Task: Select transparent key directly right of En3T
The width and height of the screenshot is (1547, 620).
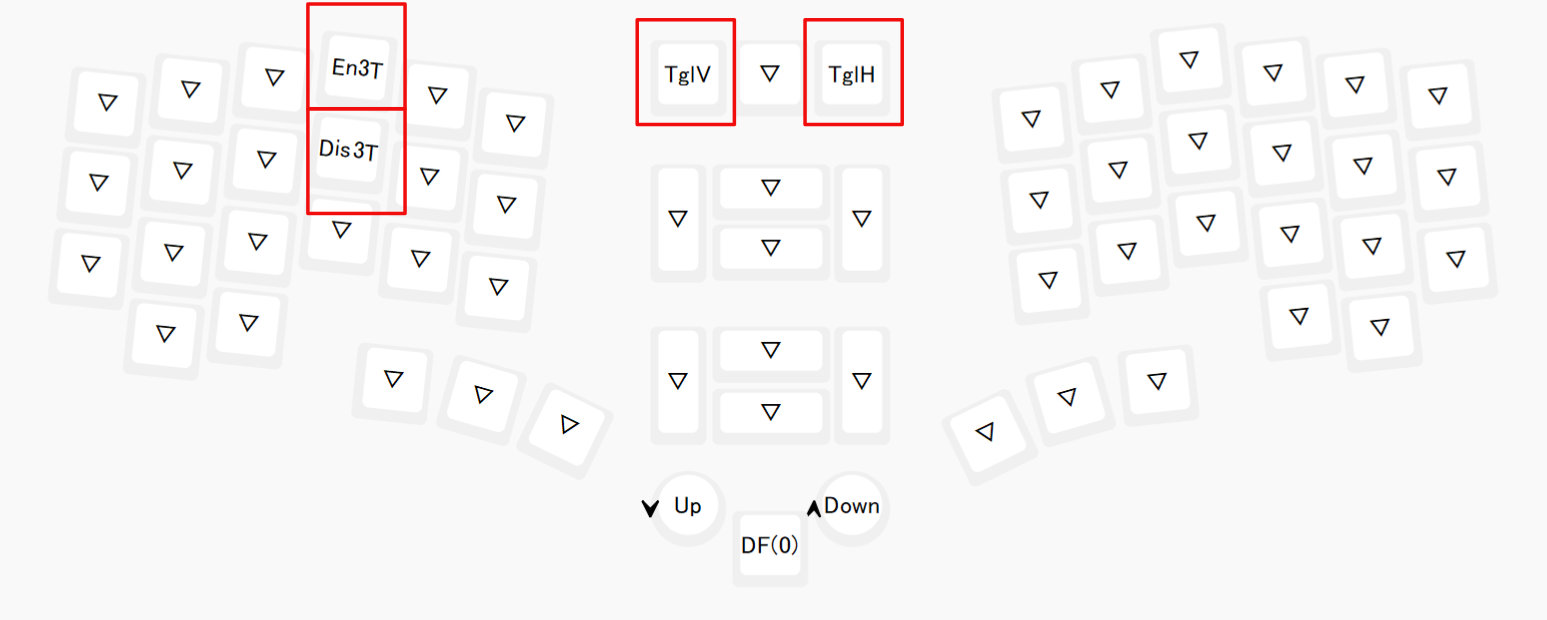Action: tap(437, 95)
